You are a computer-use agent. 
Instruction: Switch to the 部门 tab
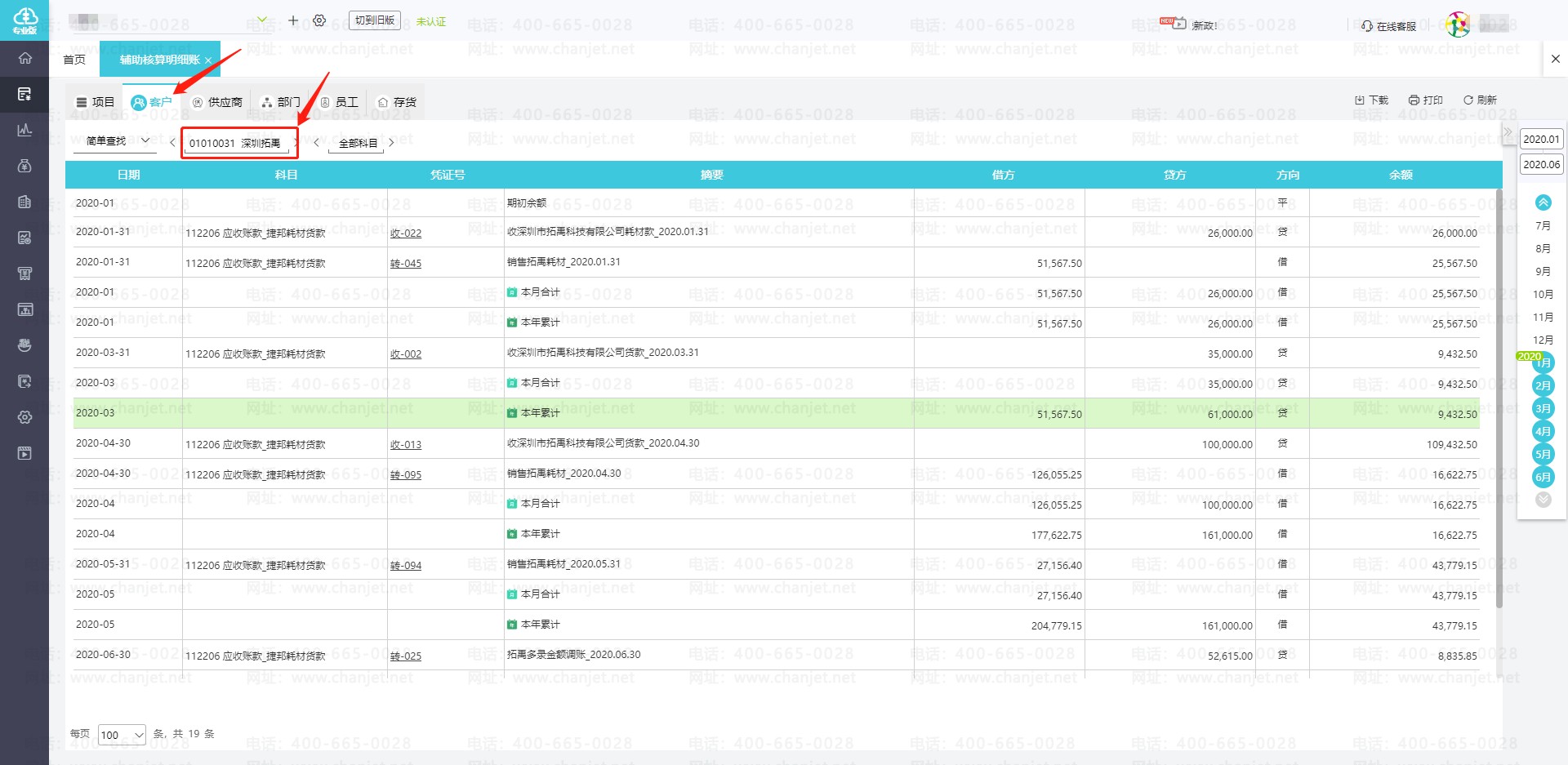280,102
